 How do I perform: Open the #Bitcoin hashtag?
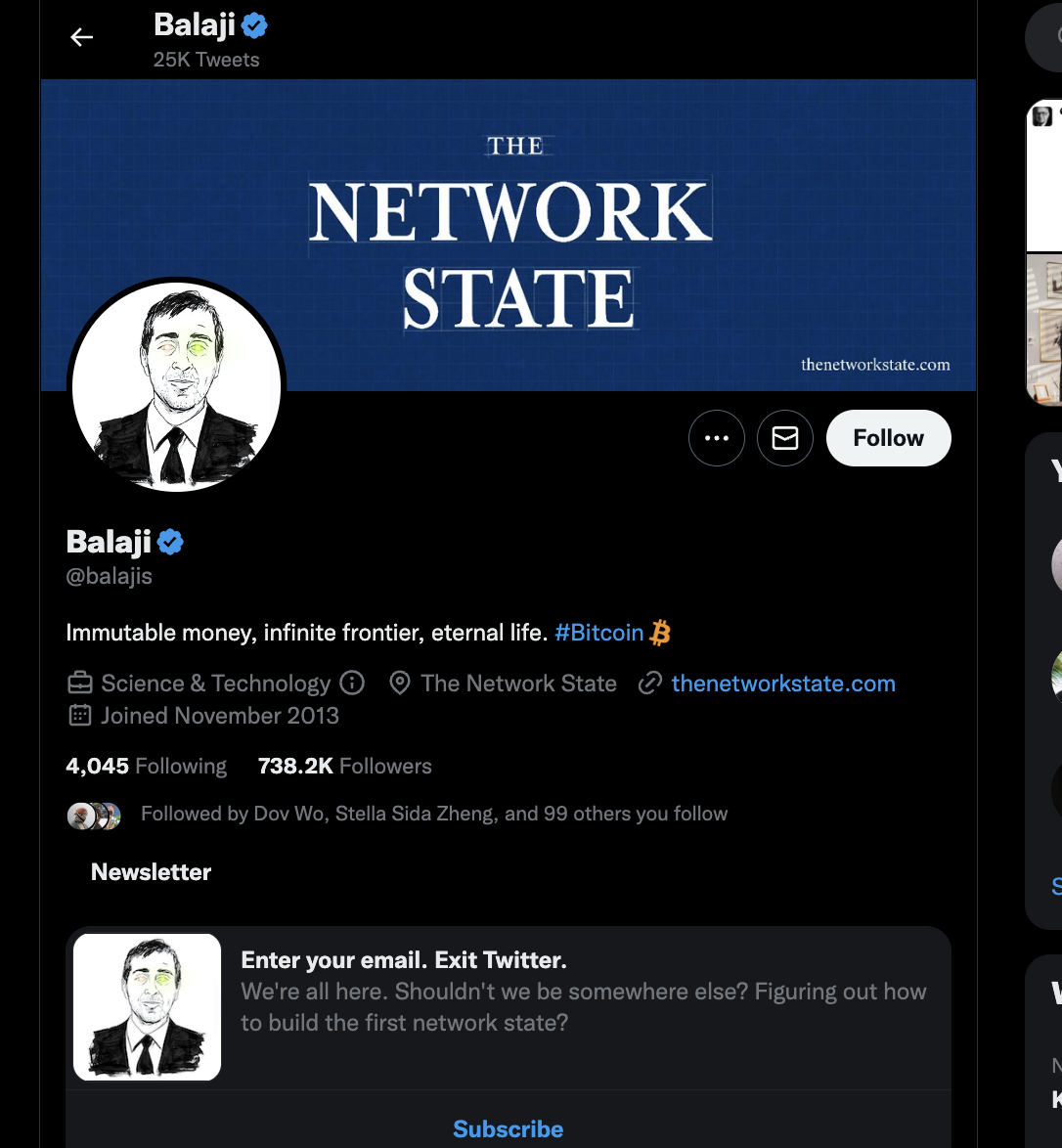[x=598, y=633]
